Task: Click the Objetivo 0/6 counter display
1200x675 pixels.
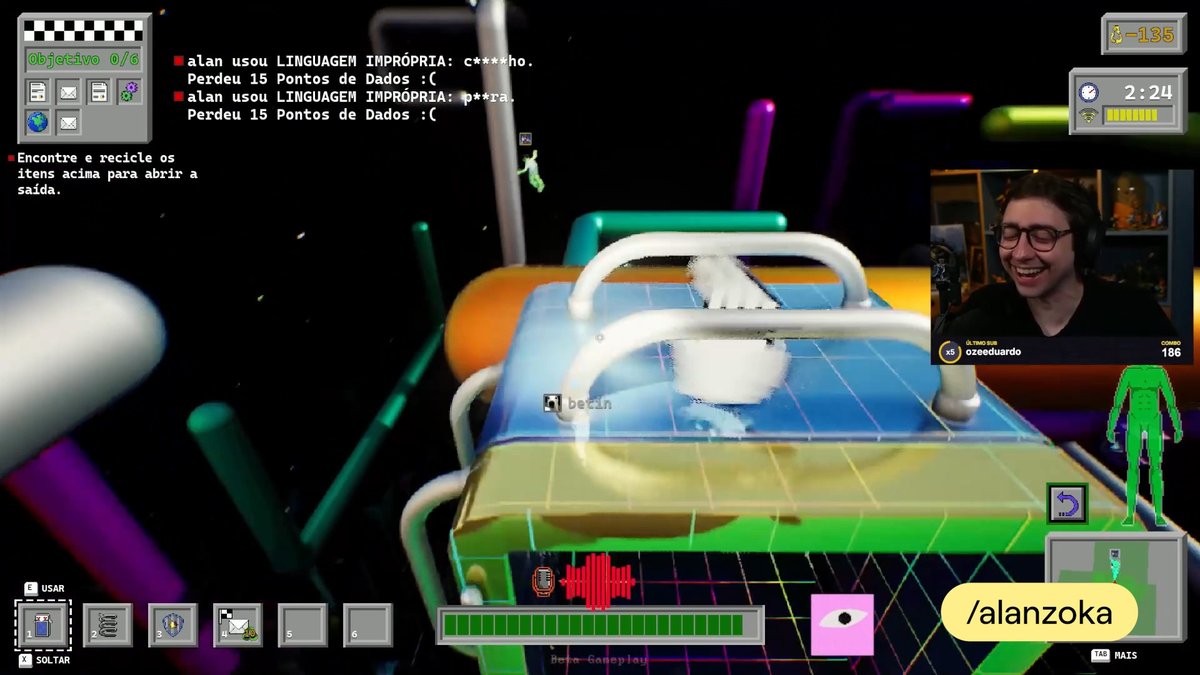Action: pos(84,59)
